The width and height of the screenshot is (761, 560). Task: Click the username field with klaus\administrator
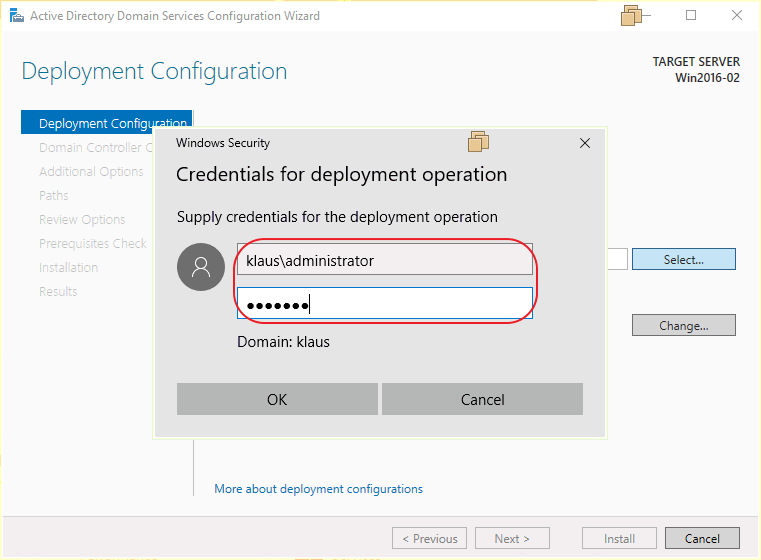[x=384, y=260]
